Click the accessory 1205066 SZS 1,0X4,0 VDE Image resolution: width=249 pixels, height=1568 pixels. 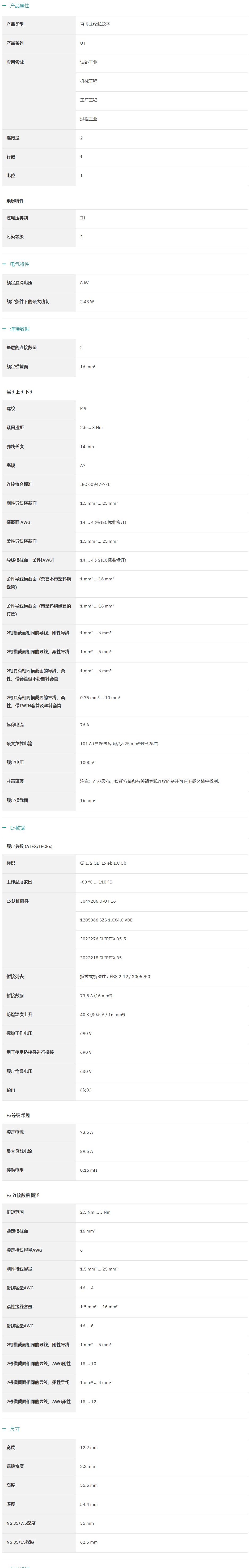click(106, 920)
